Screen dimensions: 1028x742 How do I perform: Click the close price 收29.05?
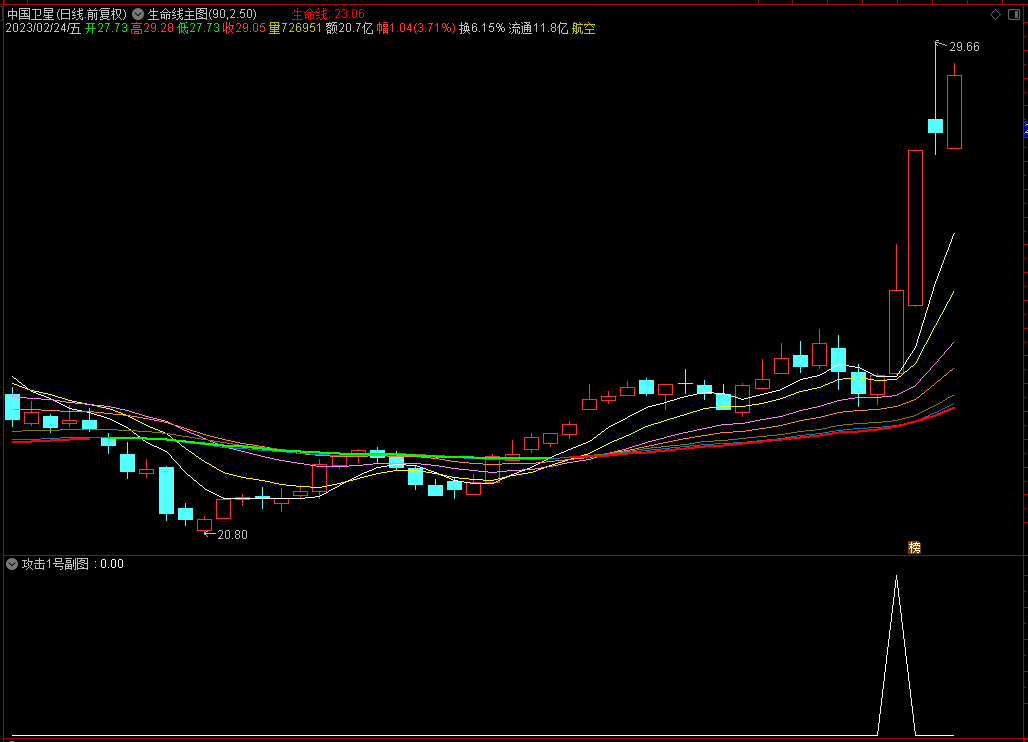244,28
